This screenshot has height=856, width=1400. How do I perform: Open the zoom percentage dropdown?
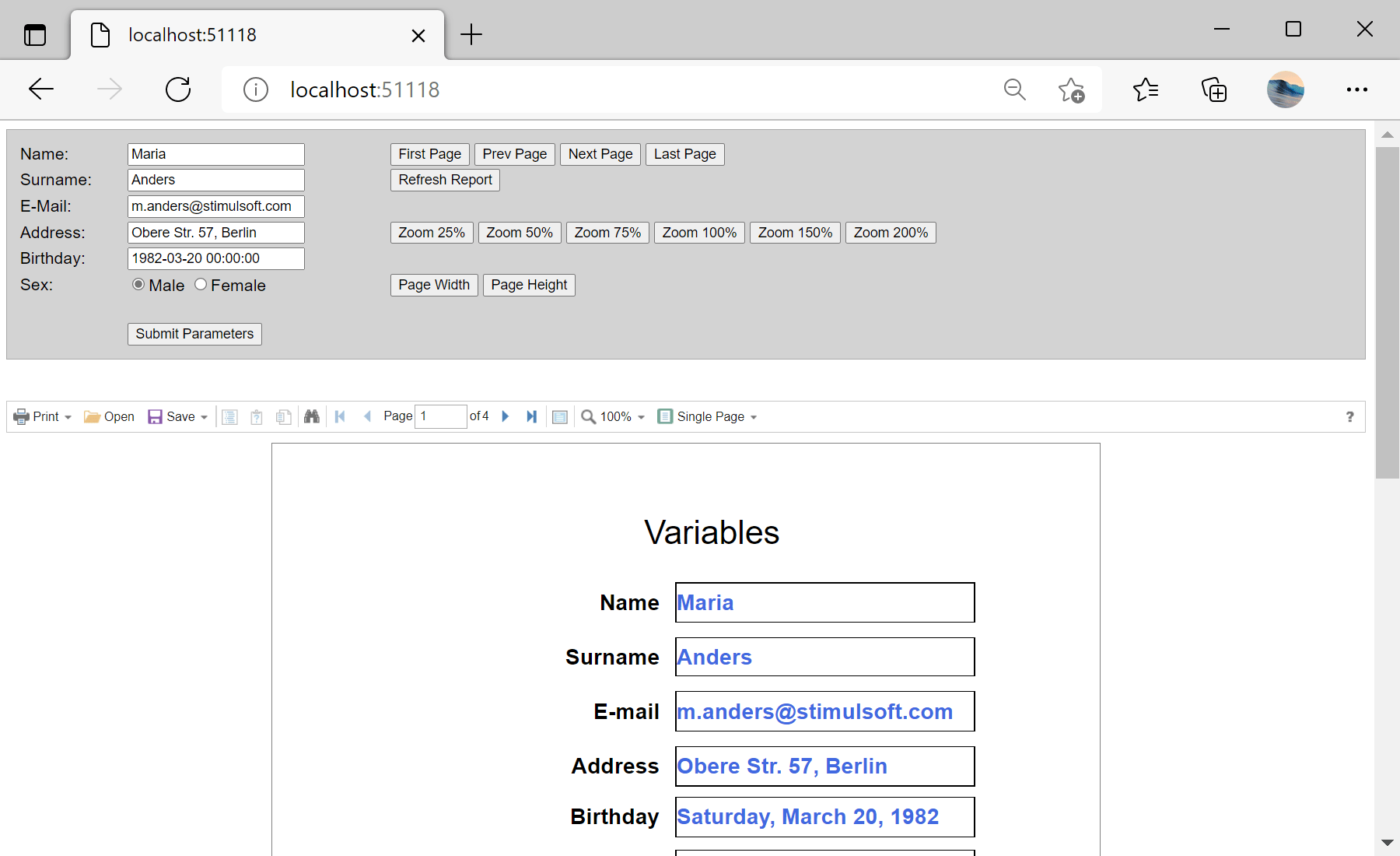point(639,416)
